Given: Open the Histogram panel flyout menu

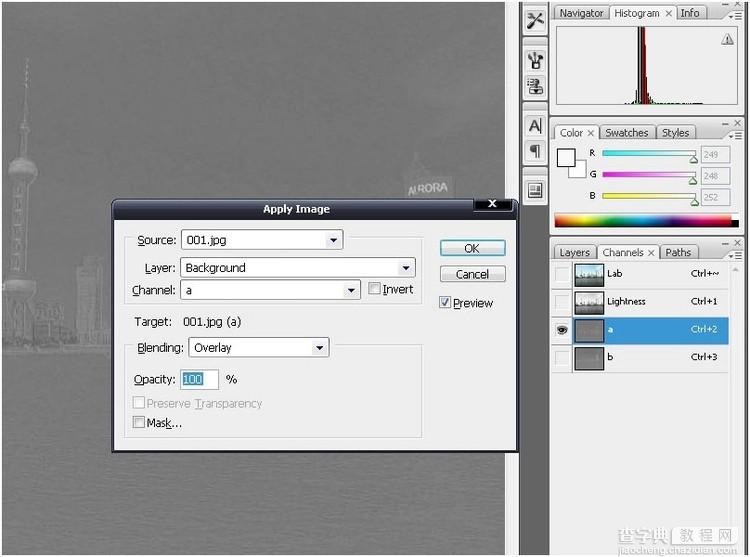Looking at the screenshot, I should 735,16.
